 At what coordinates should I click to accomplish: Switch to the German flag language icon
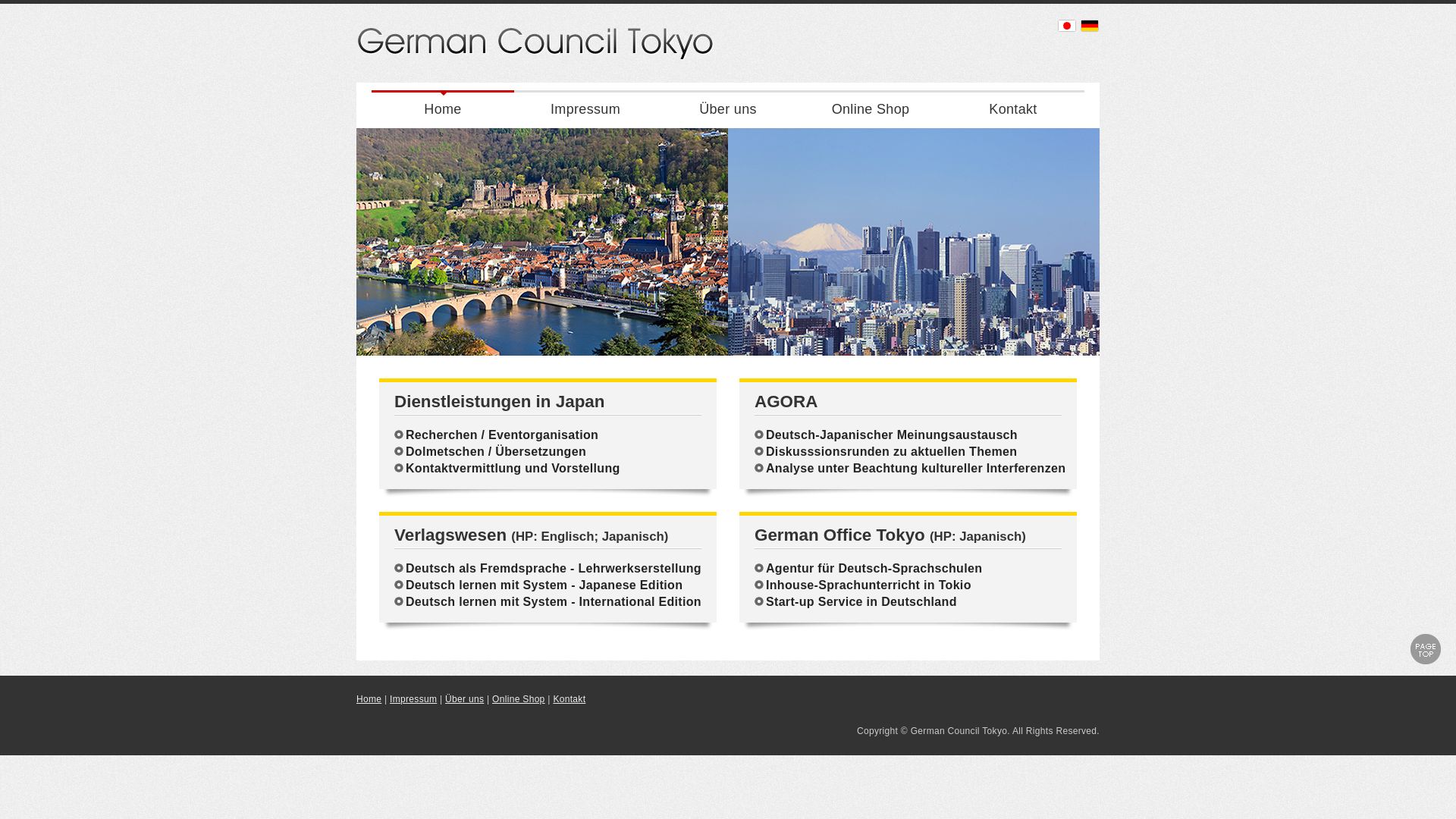pyautogui.click(x=1090, y=26)
